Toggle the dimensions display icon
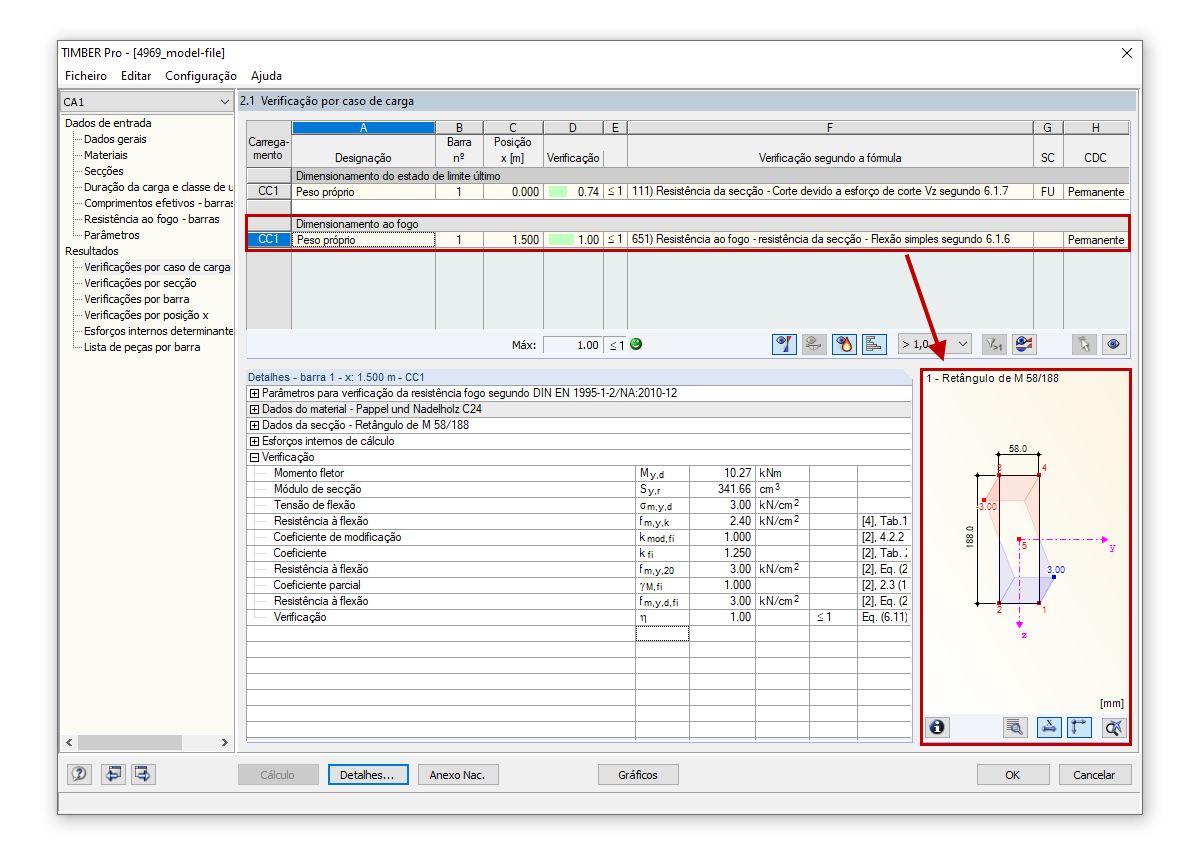Viewport: 1201px width, 851px height. (1048, 727)
